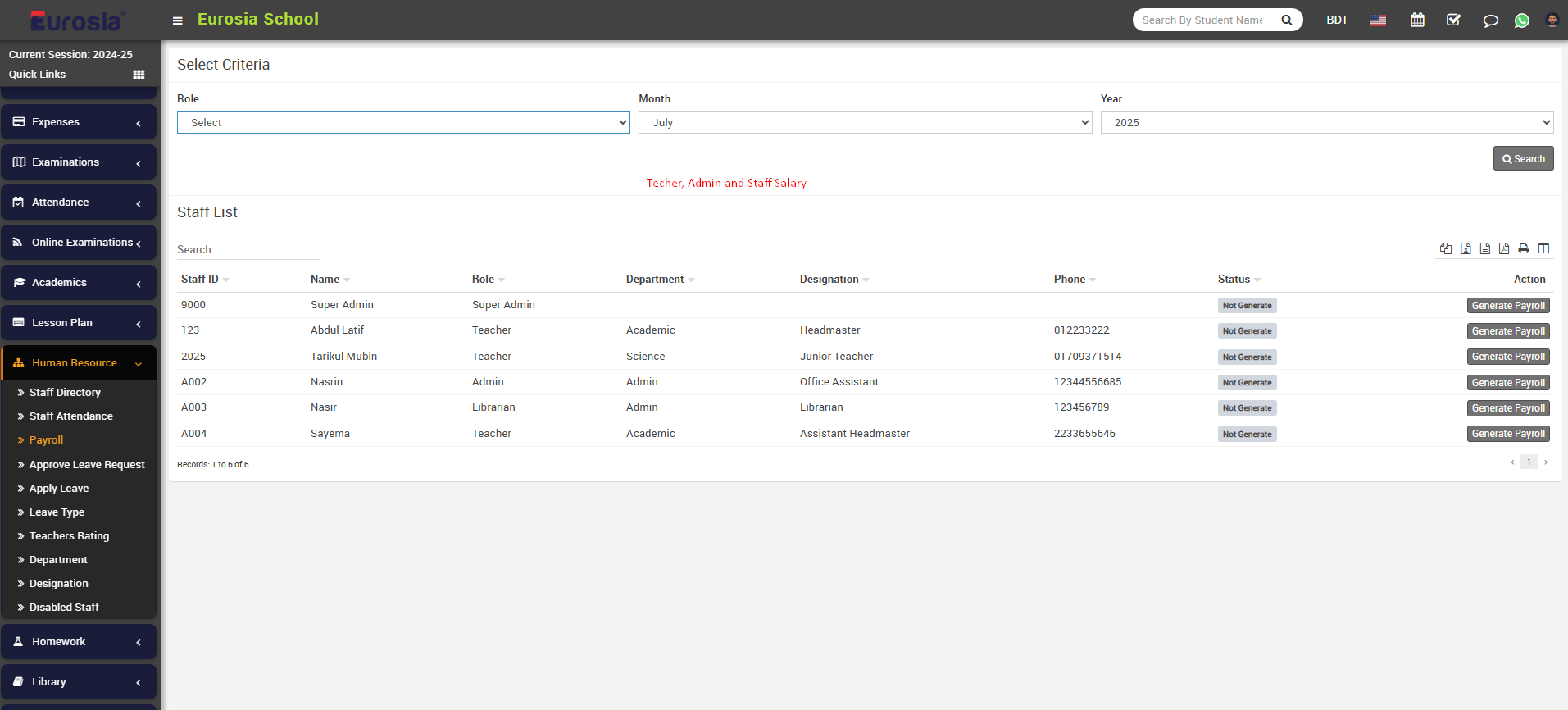Toggle the sidebar hamburger menu
1568x710 pixels.
177,20
